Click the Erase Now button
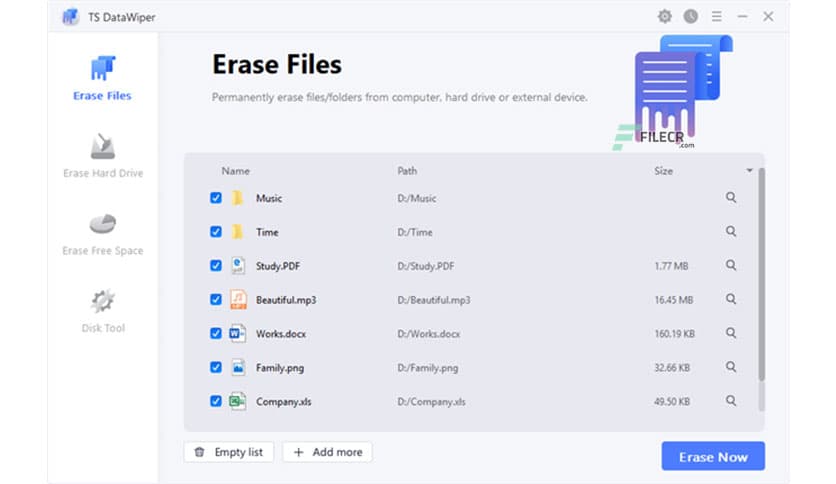836x484 pixels. pos(712,456)
